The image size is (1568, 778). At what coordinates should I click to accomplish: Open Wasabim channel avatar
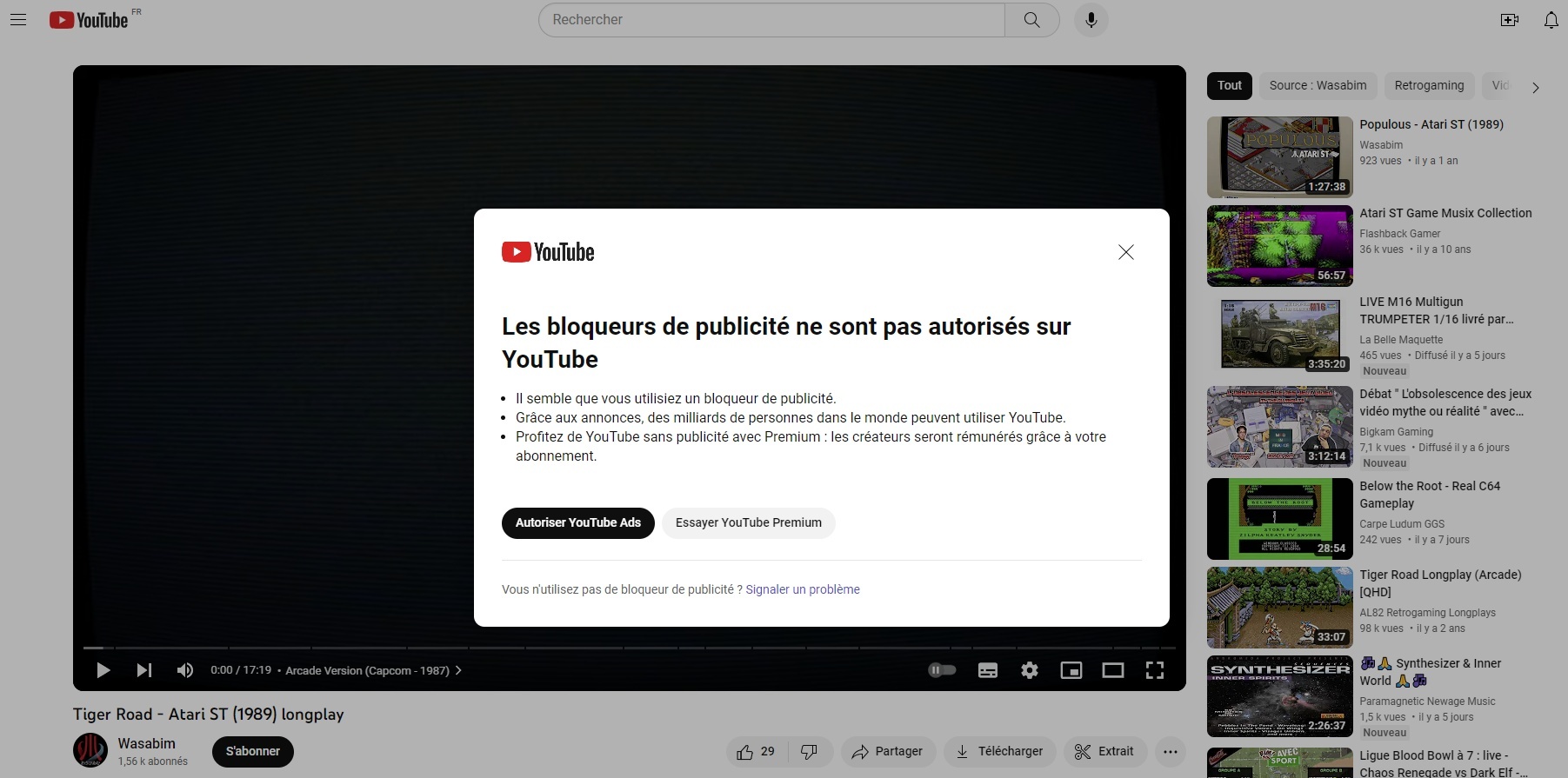click(x=90, y=750)
